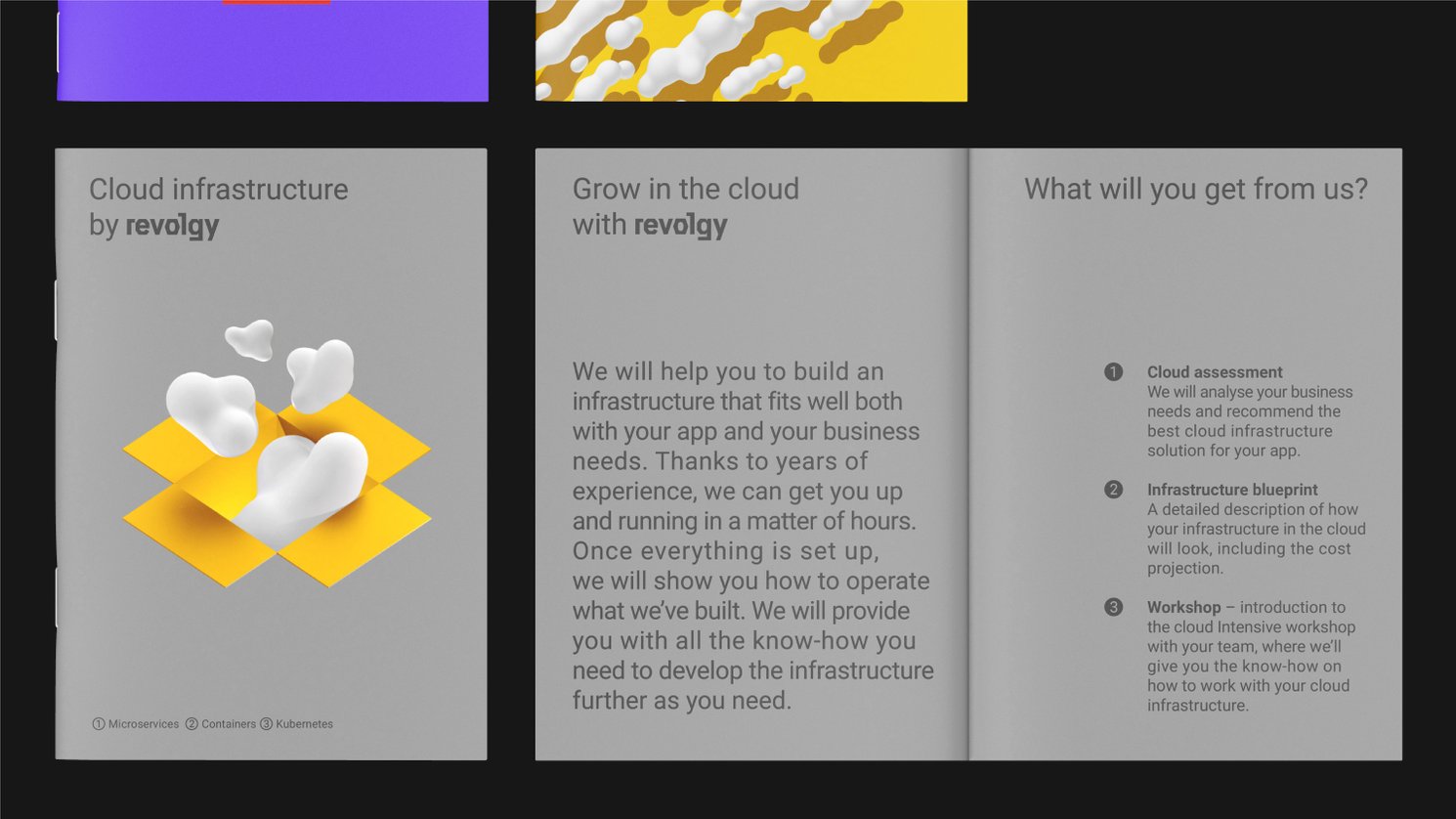
Task: Click the circled 2 next to Containers
Action: pyautogui.click(x=192, y=724)
